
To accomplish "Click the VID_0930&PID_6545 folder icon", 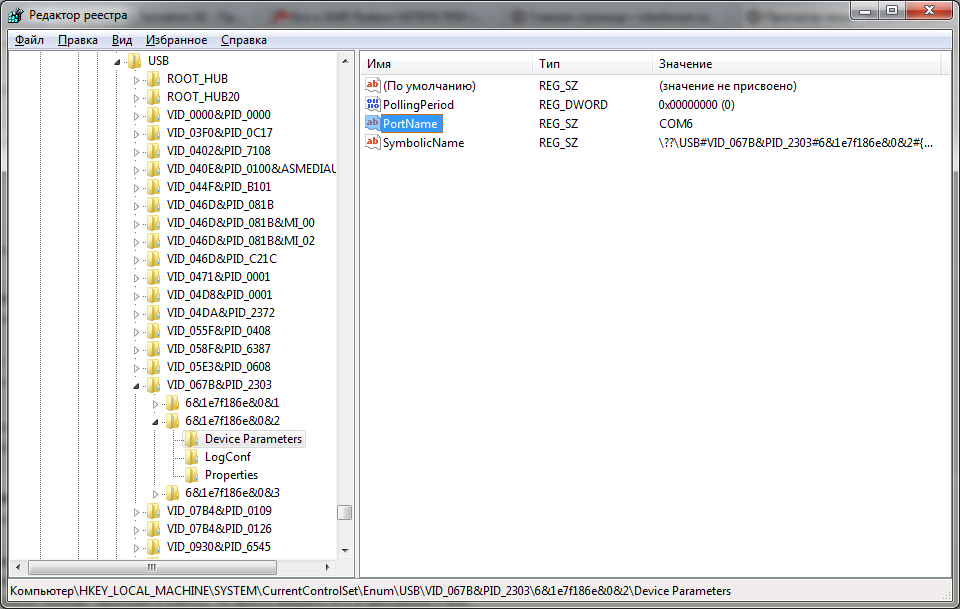I will [154, 547].
